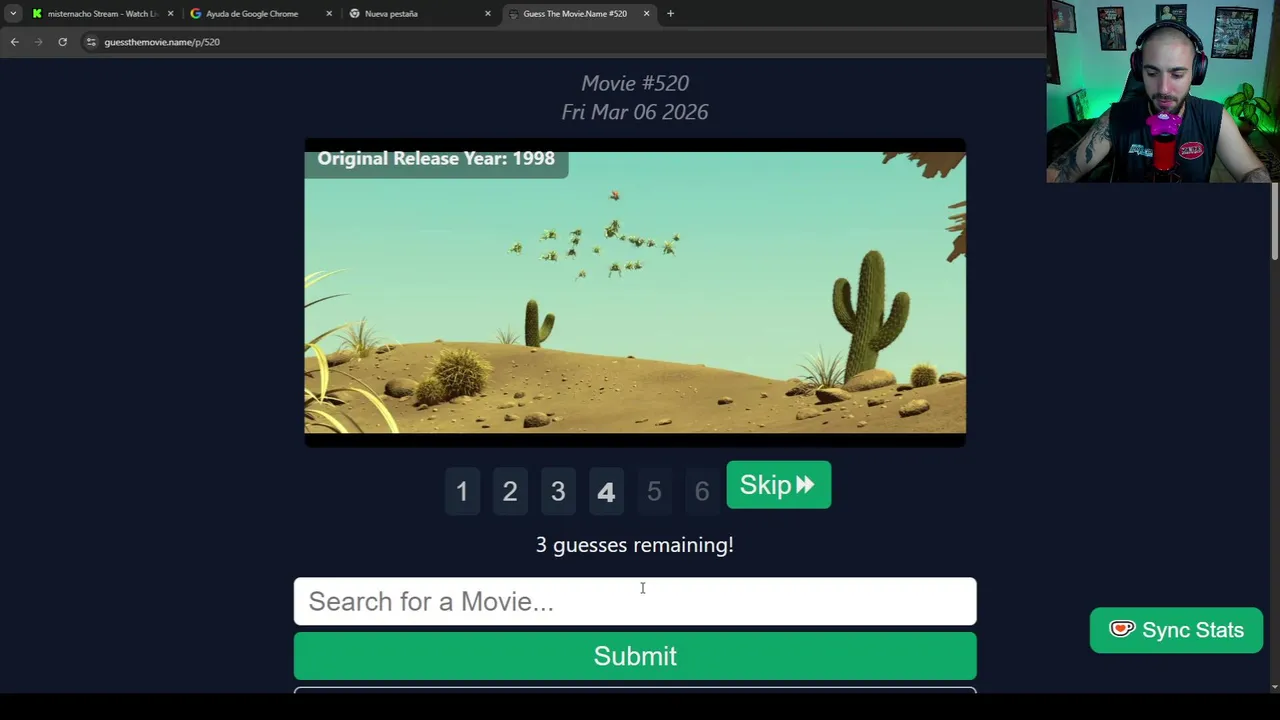Open a new browser tab
1280x720 pixels.
(x=670, y=13)
